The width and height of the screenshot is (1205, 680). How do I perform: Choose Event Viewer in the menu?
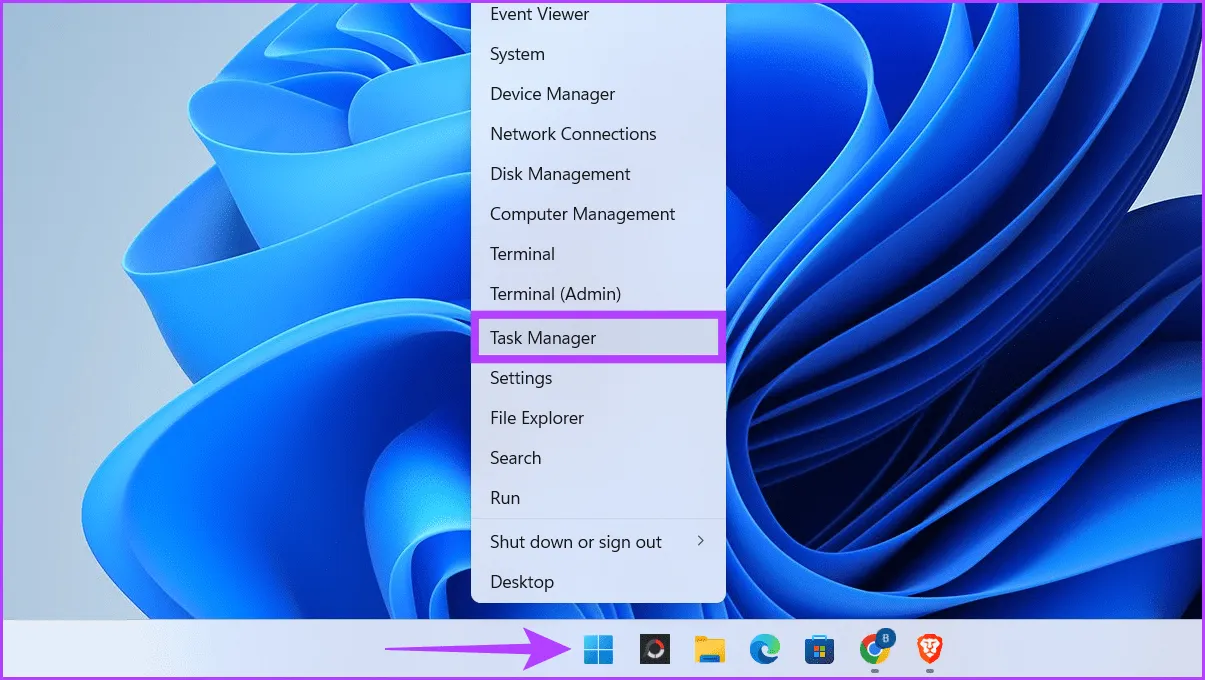coord(540,14)
